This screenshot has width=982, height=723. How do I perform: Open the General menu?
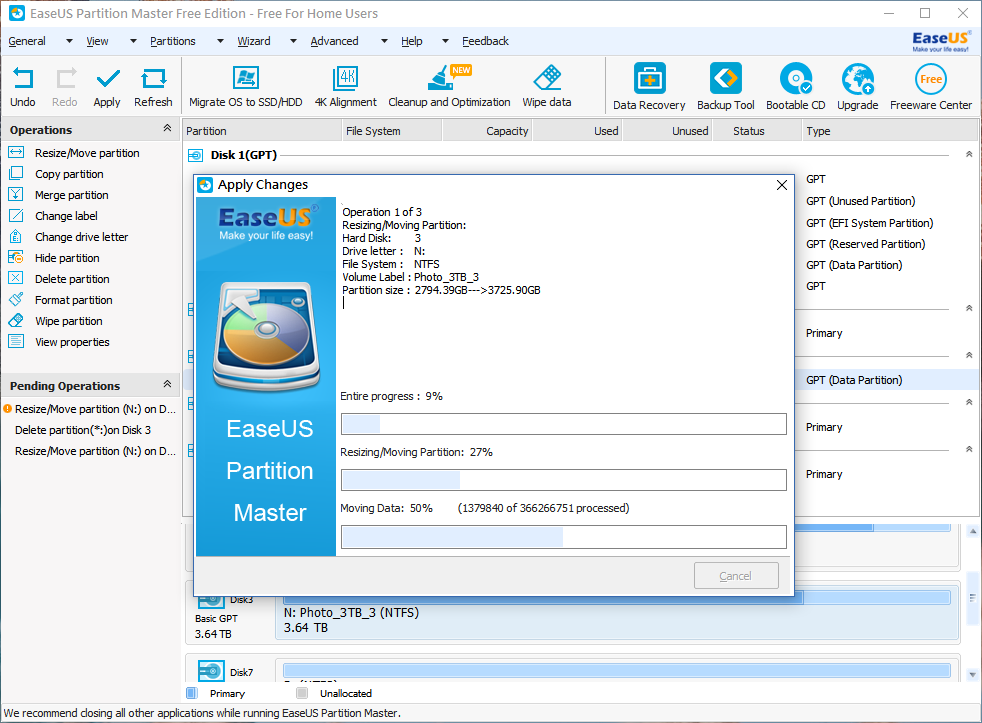(x=27, y=41)
